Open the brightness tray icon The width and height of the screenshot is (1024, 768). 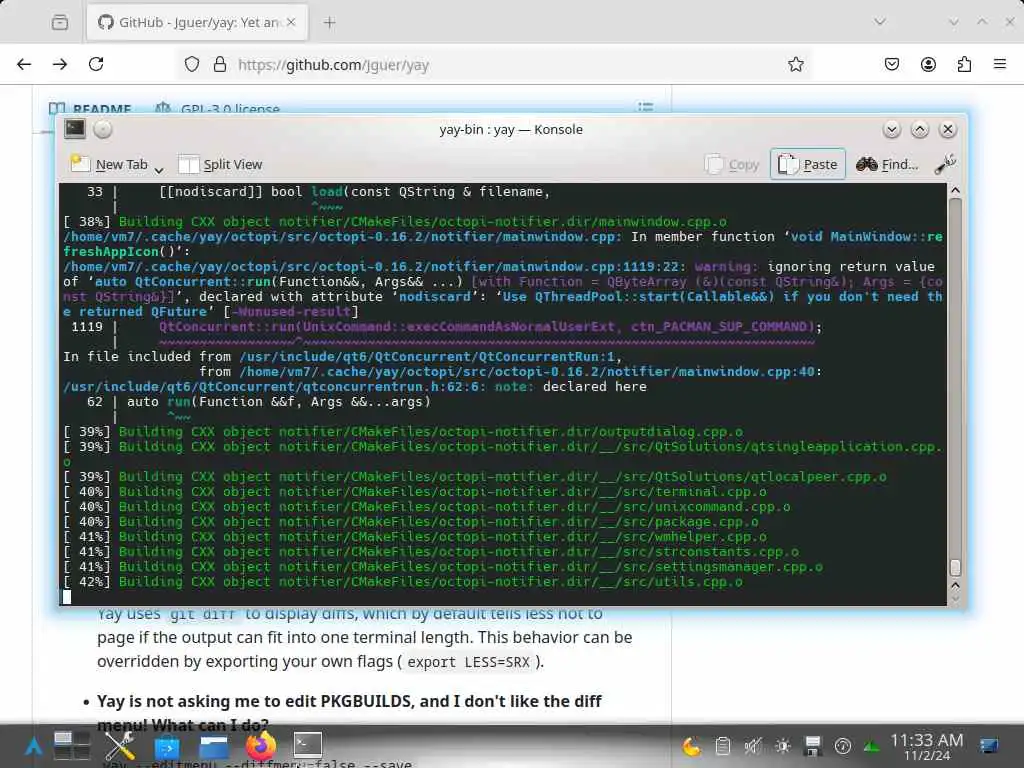click(782, 746)
